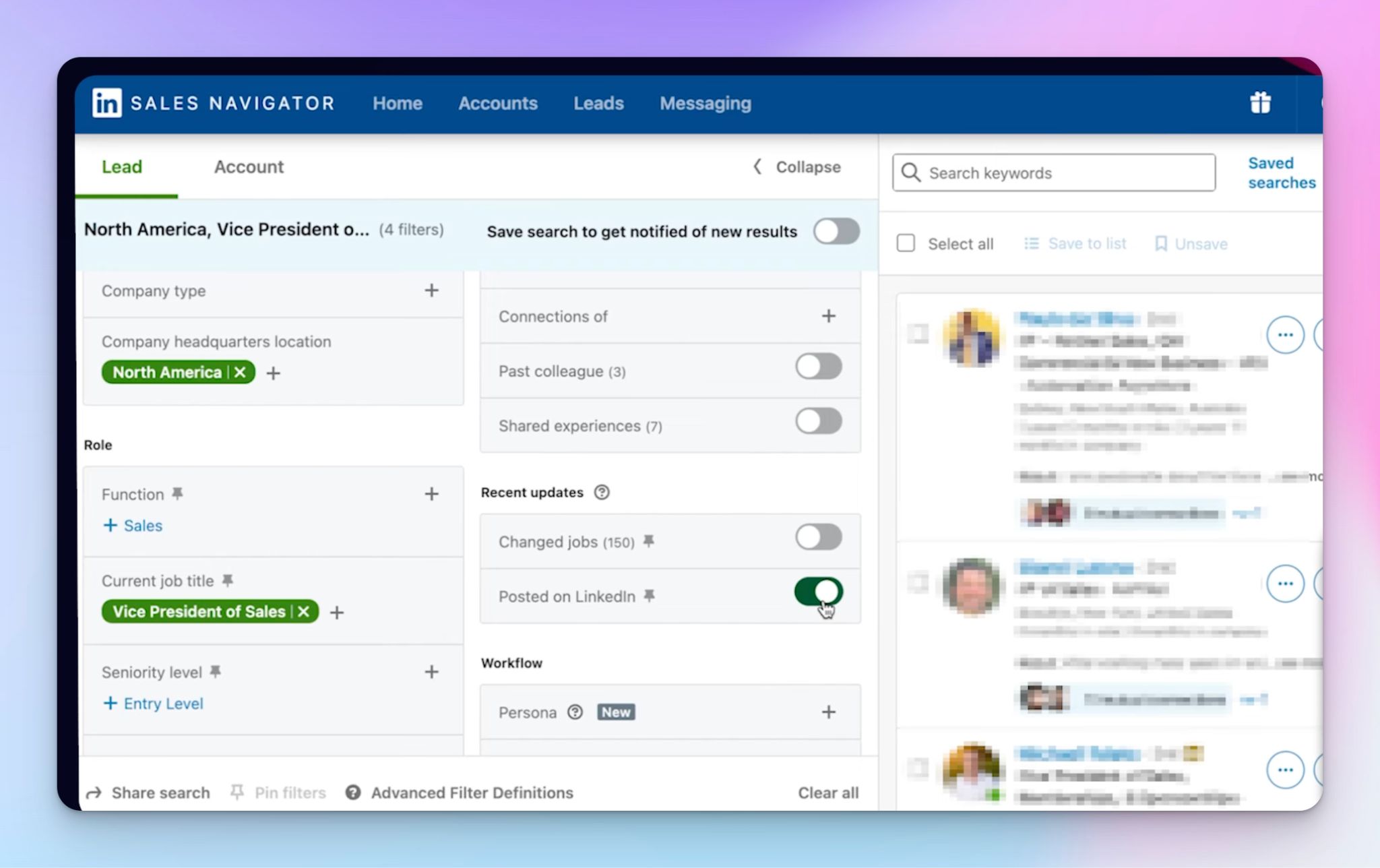Open more options for second lead result
The height and width of the screenshot is (868, 1380).
click(1285, 584)
